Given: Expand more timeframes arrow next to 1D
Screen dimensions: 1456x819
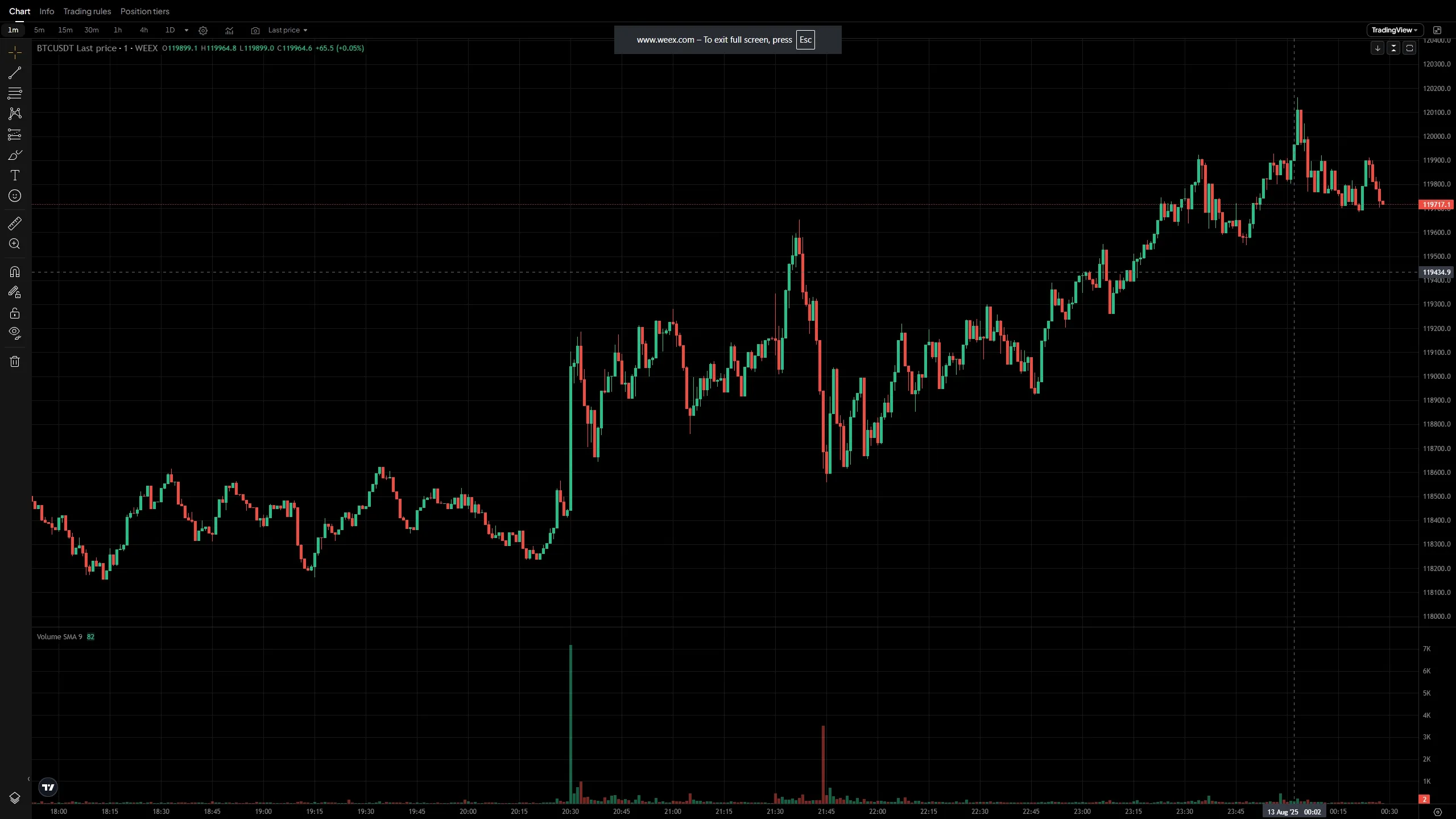Looking at the screenshot, I should 187,31.
